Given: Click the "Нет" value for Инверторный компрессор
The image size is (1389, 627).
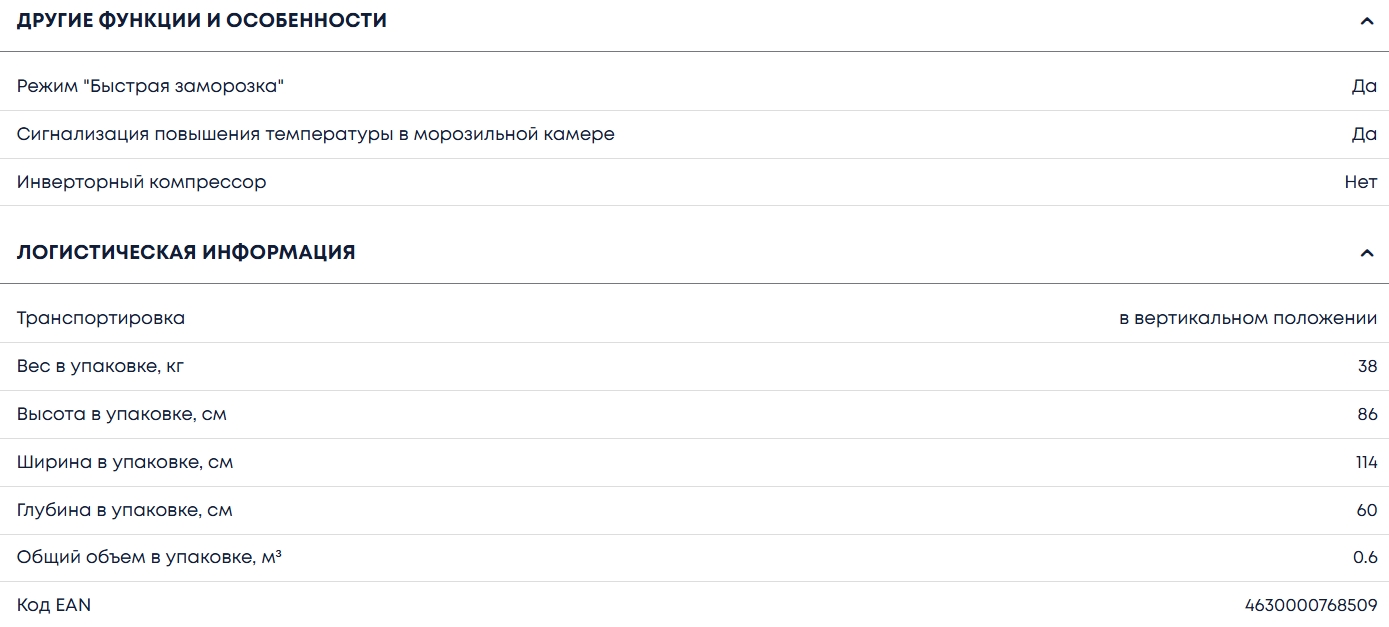Looking at the screenshot, I should [x=1361, y=182].
